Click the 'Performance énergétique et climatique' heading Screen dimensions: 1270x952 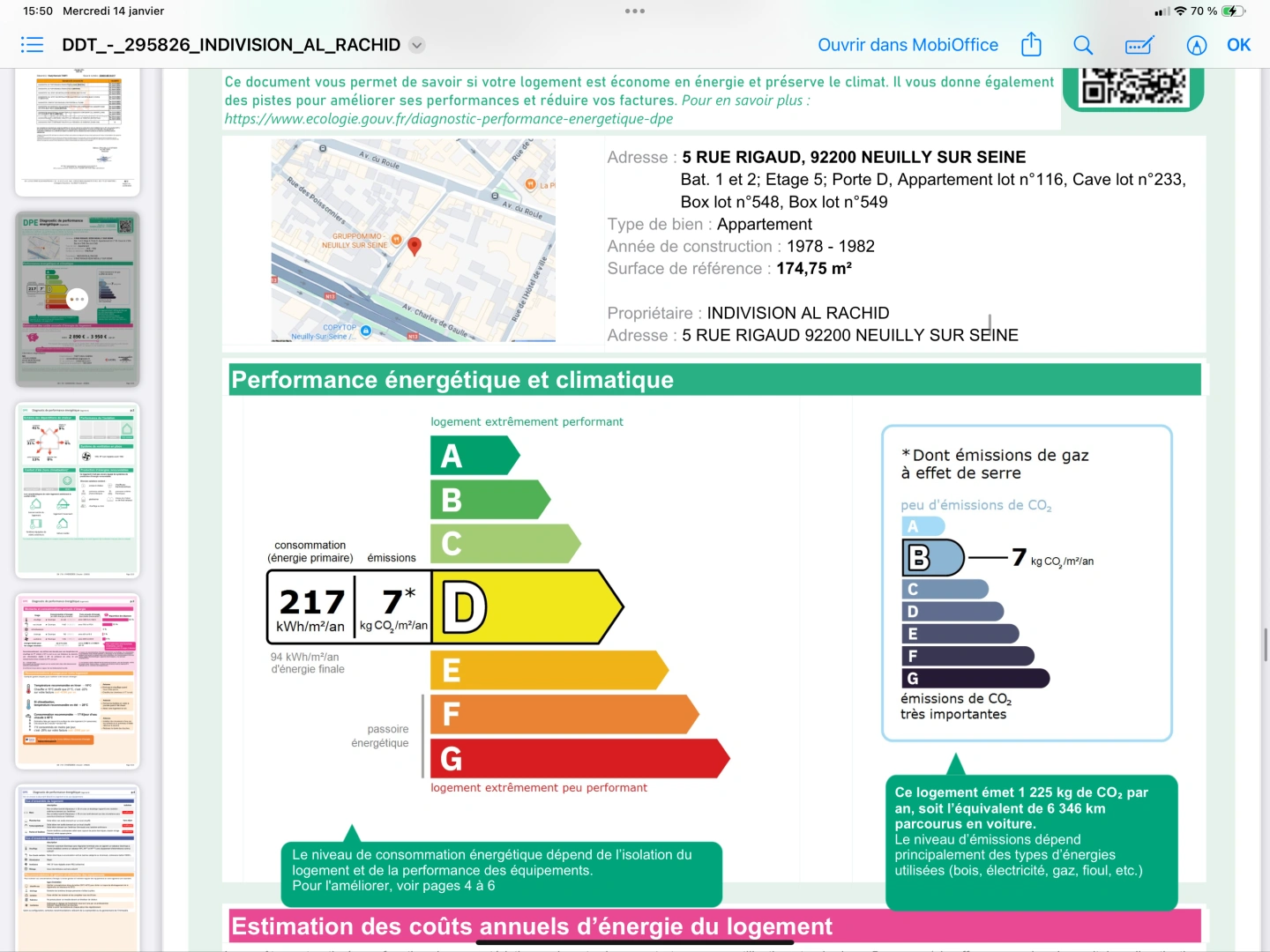coord(452,380)
